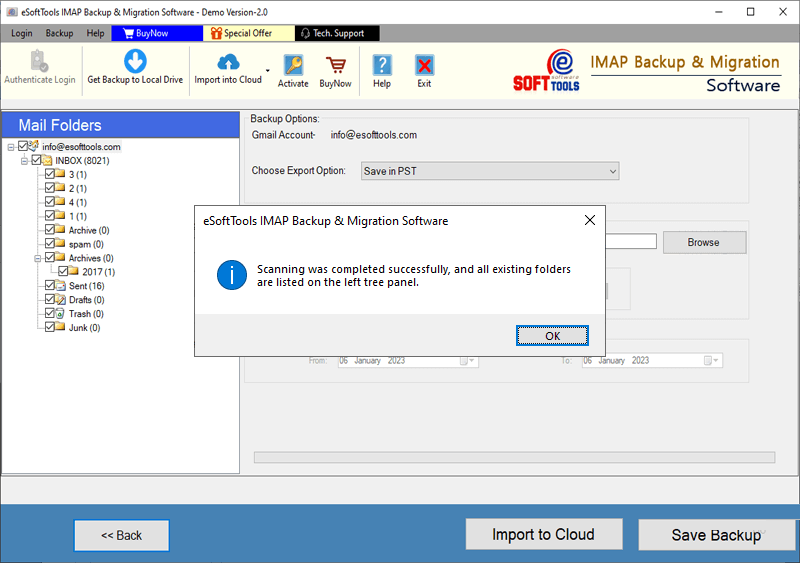Collapse the INBOX tree node
Viewport: 800px width, 563px height.
pos(25,160)
